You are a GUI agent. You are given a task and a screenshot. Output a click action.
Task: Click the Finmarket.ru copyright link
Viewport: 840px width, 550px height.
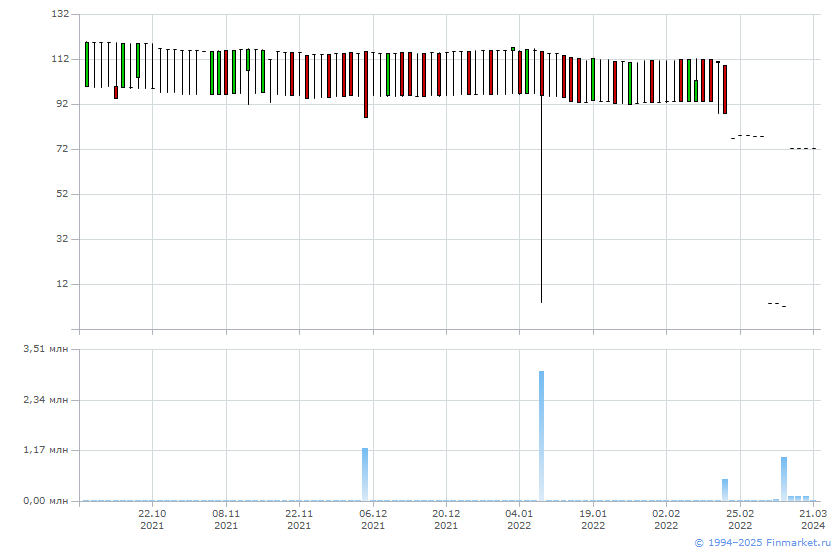pyautogui.click(x=762, y=543)
